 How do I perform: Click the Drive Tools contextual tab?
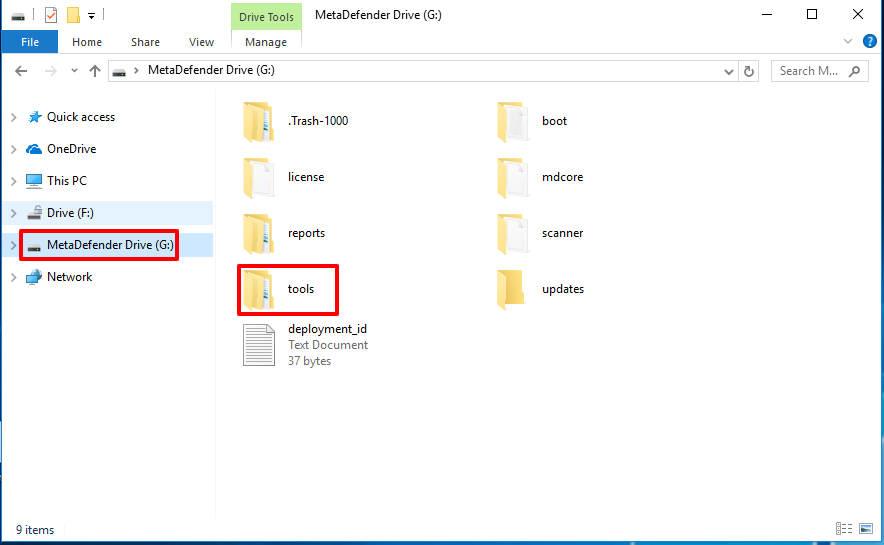266,17
